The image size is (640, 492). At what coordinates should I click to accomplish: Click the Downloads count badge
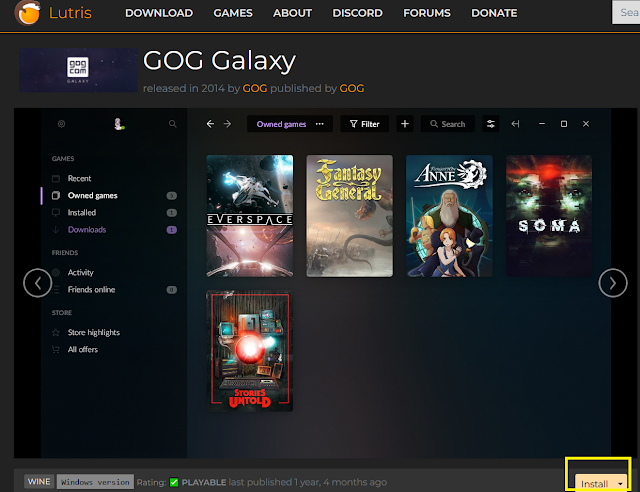click(171, 230)
